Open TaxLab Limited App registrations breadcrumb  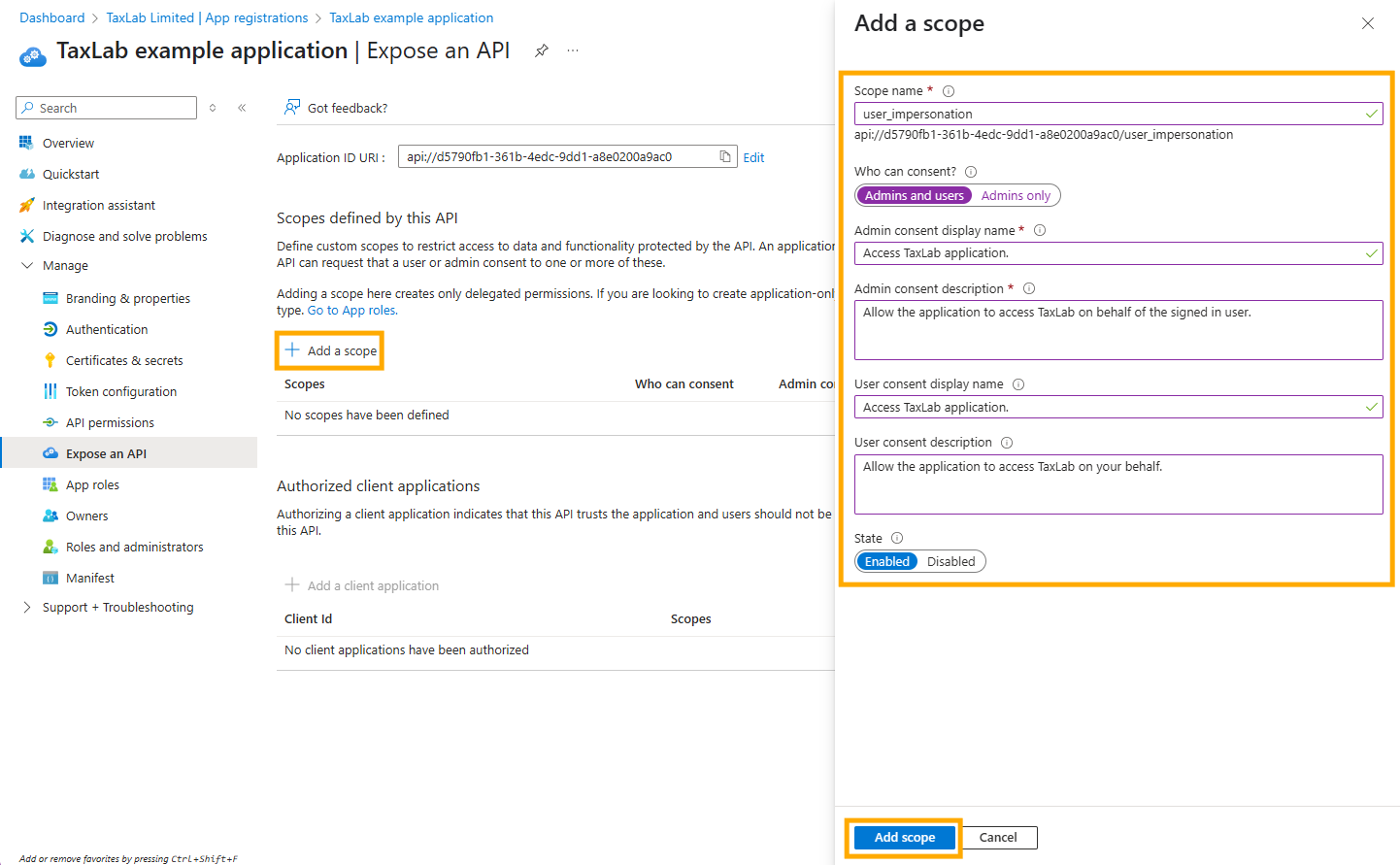click(x=207, y=17)
